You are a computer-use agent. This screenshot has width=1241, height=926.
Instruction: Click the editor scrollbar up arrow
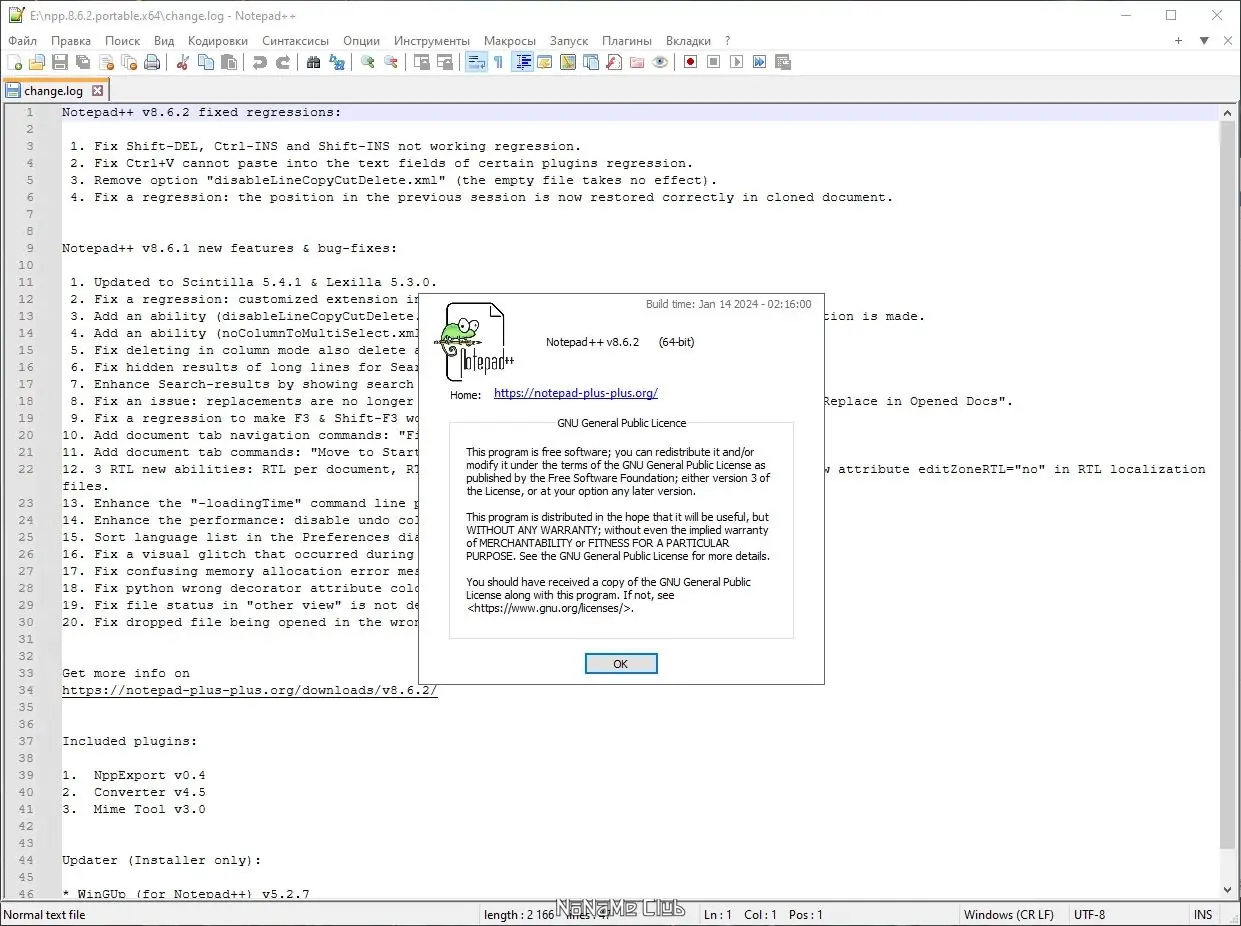(x=1228, y=113)
